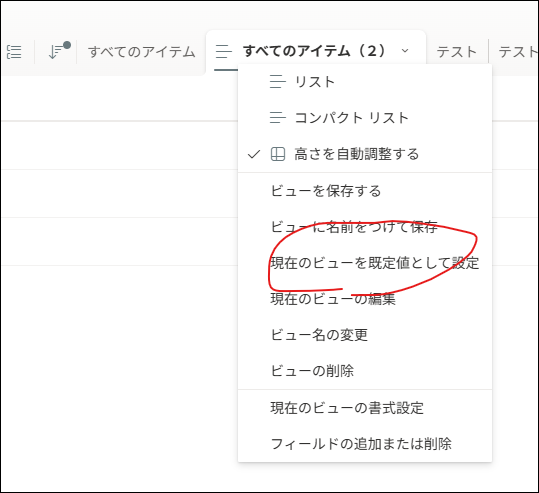Choose 現在のビューを既定値として設定
Screen dimensions: 539x493
365,263
